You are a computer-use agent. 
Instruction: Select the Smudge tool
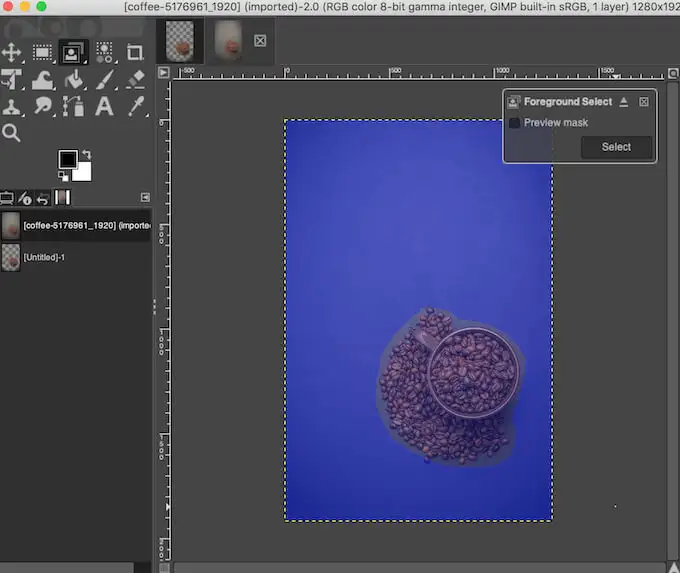pos(42,106)
